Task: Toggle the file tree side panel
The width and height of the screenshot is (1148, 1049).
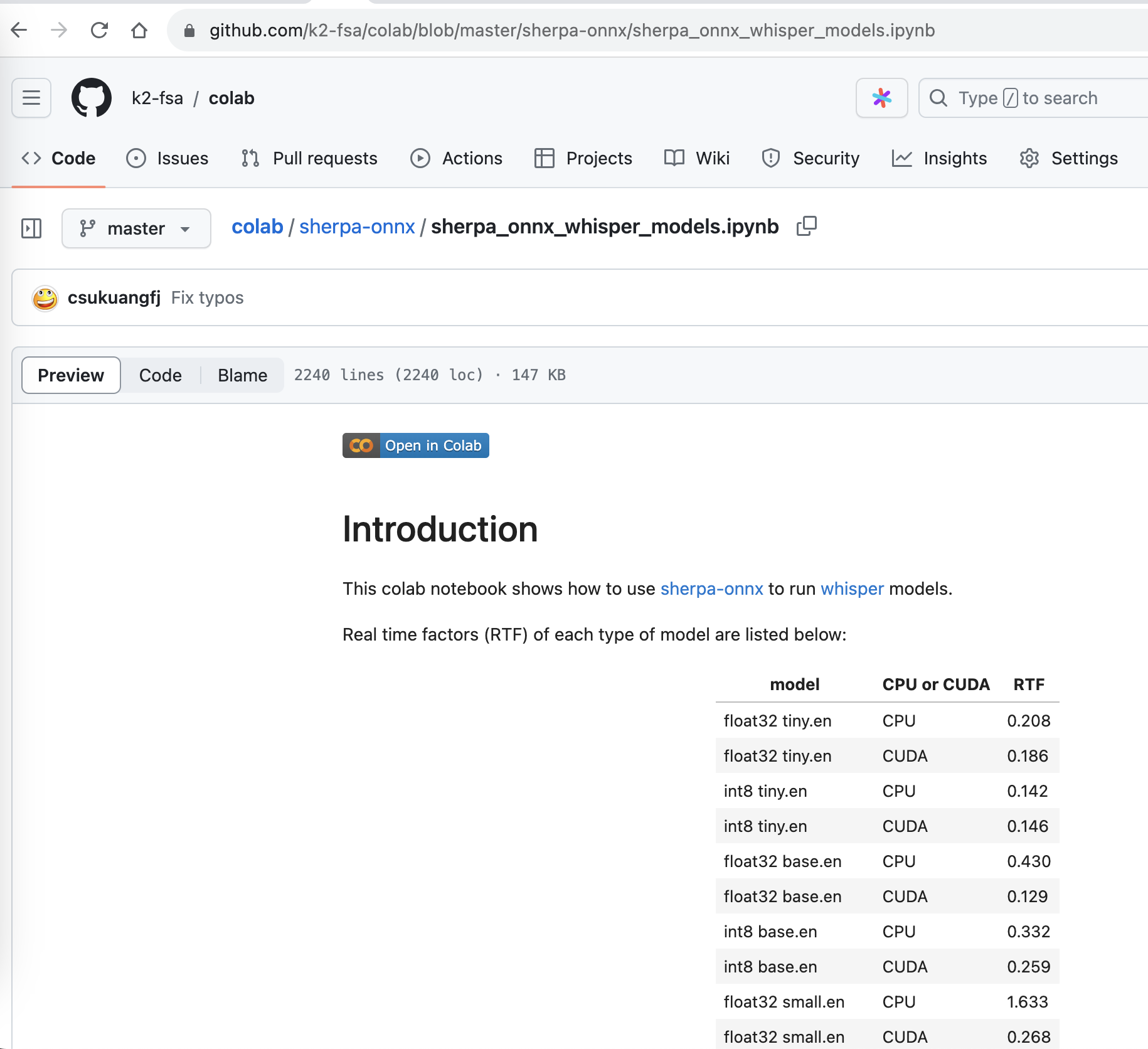Action: tap(31, 228)
